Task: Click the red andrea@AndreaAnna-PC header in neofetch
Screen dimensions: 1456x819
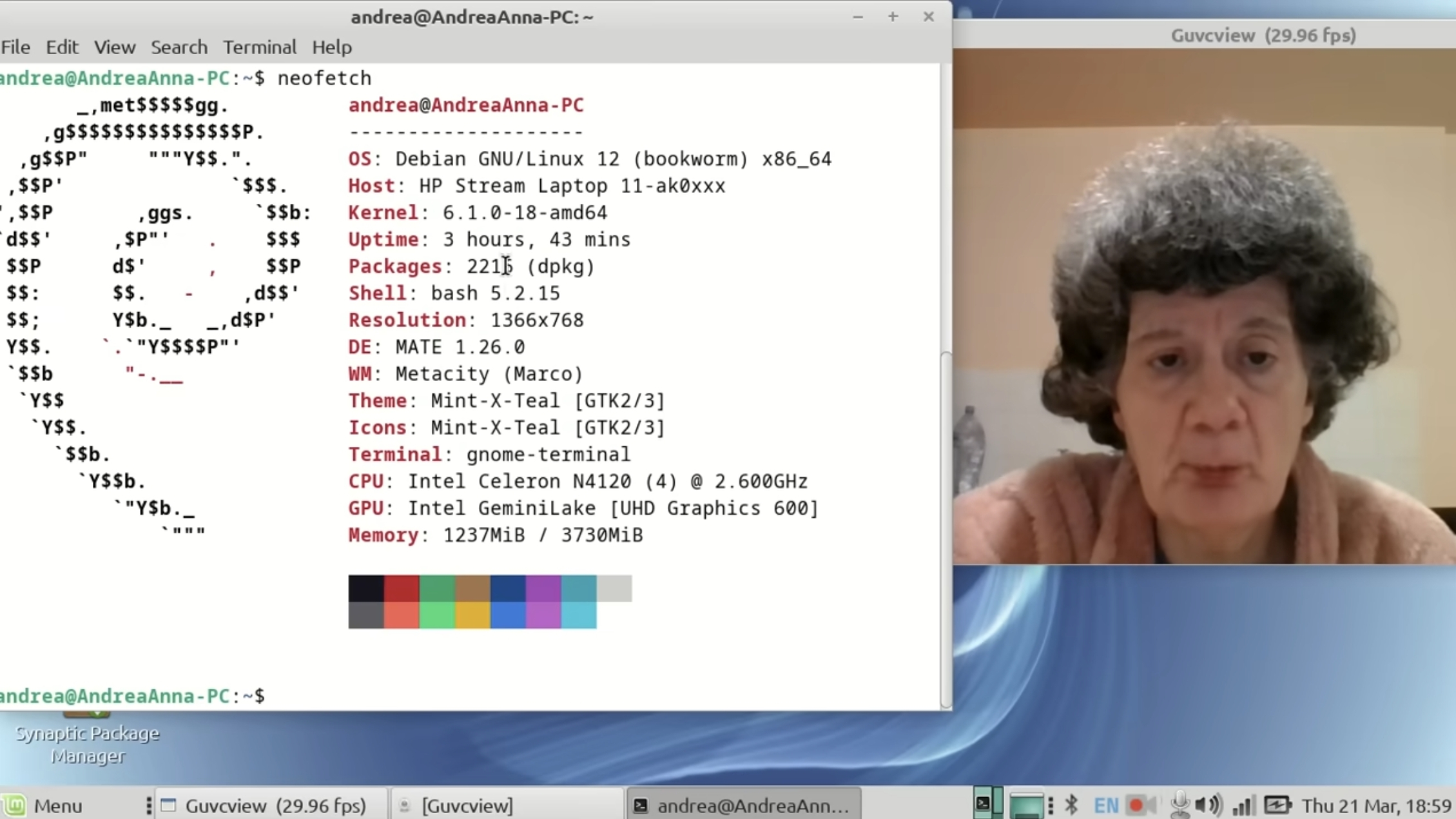Action: 466,105
